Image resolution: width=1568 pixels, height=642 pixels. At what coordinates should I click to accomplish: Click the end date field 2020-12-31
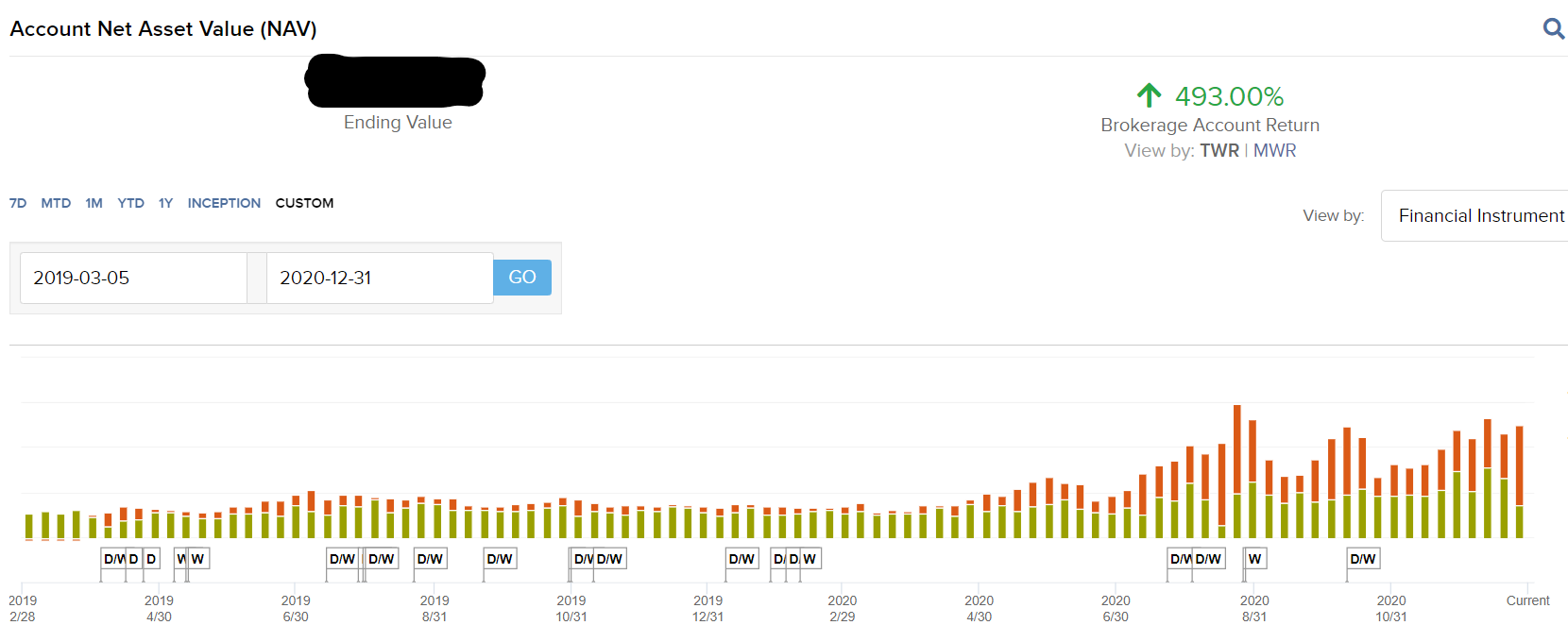click(380, 278)
